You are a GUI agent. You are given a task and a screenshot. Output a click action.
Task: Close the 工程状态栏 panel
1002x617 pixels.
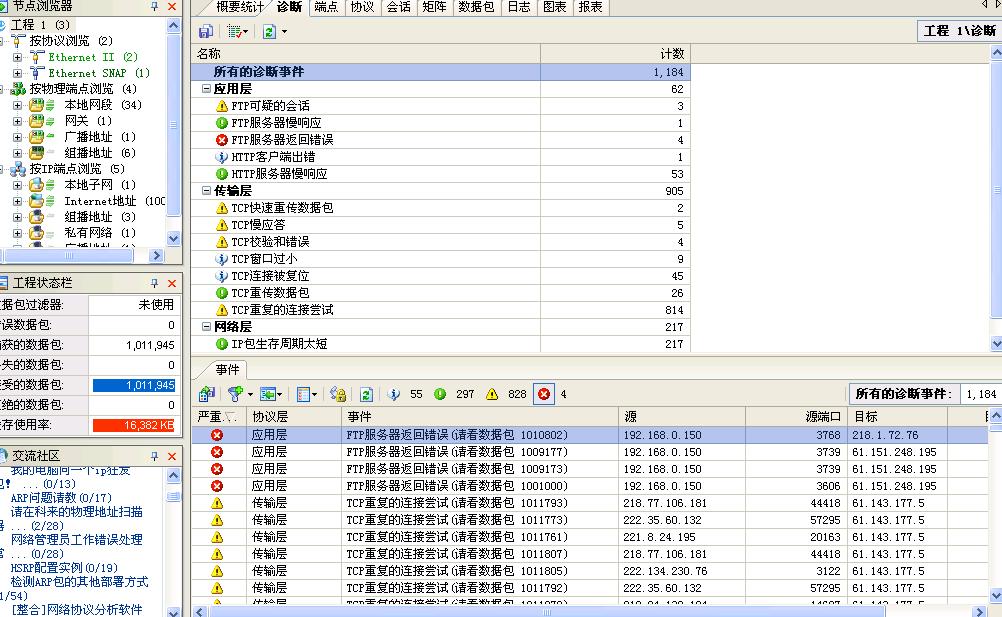click(172, 283)
